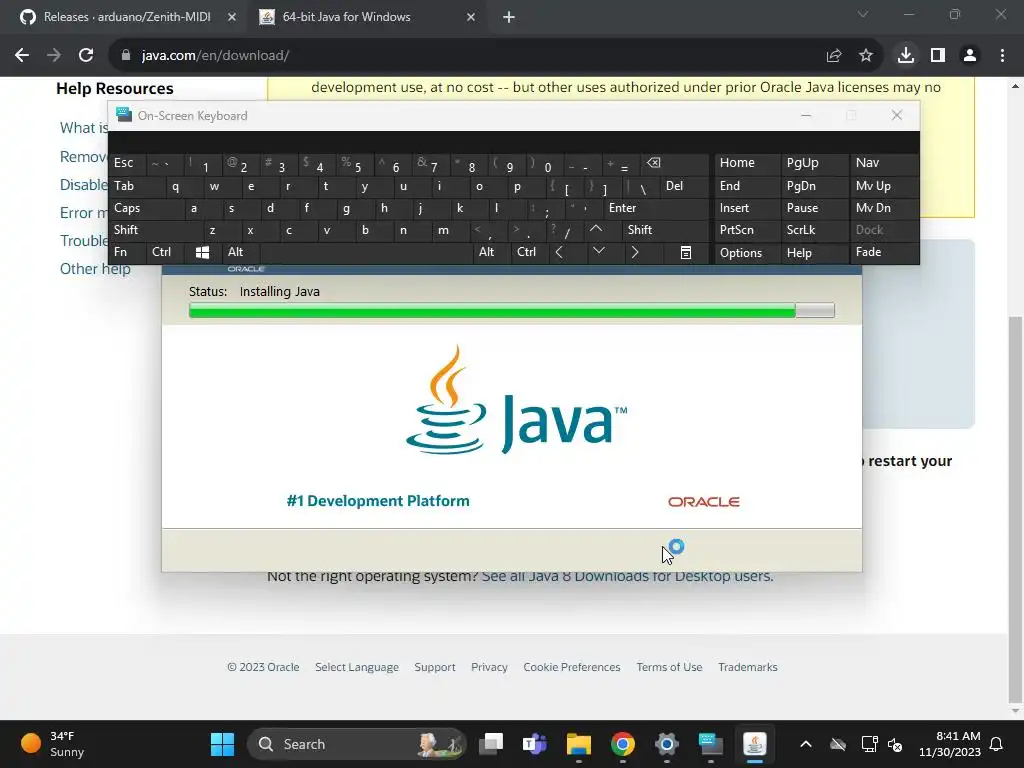Open Select Language in the footer
The width and height of the screenshot is (1024, 768).
pos(357,667)
